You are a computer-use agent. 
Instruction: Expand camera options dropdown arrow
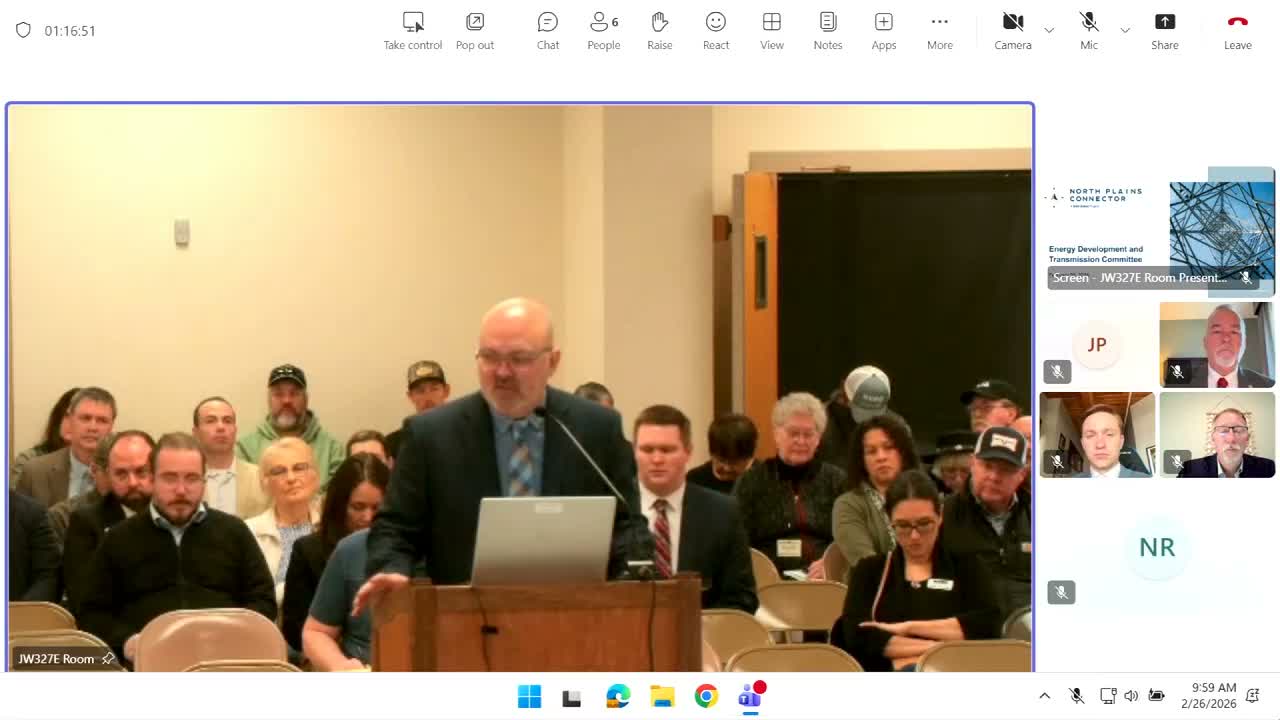1049,31
